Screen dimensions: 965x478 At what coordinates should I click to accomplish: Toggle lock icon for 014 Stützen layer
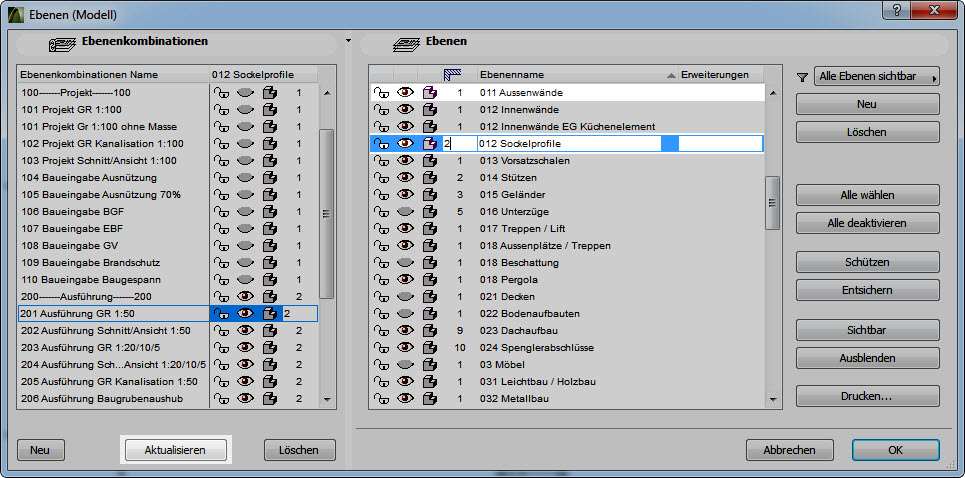pyautogui.click(x=382, y=178)
